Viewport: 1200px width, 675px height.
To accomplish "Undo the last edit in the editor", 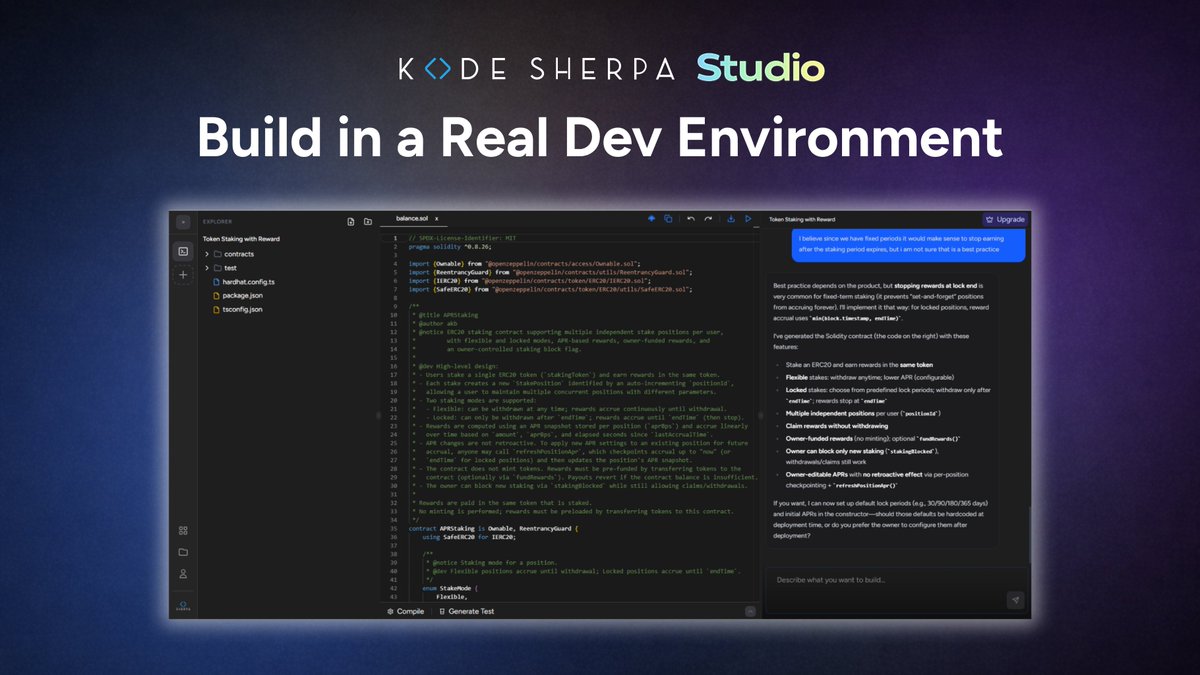I will 690,219.
